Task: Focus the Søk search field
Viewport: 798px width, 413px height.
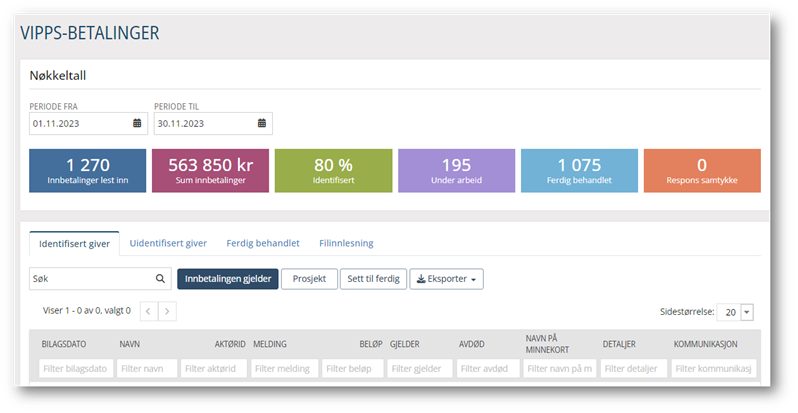Action: (x=100, y=279)
